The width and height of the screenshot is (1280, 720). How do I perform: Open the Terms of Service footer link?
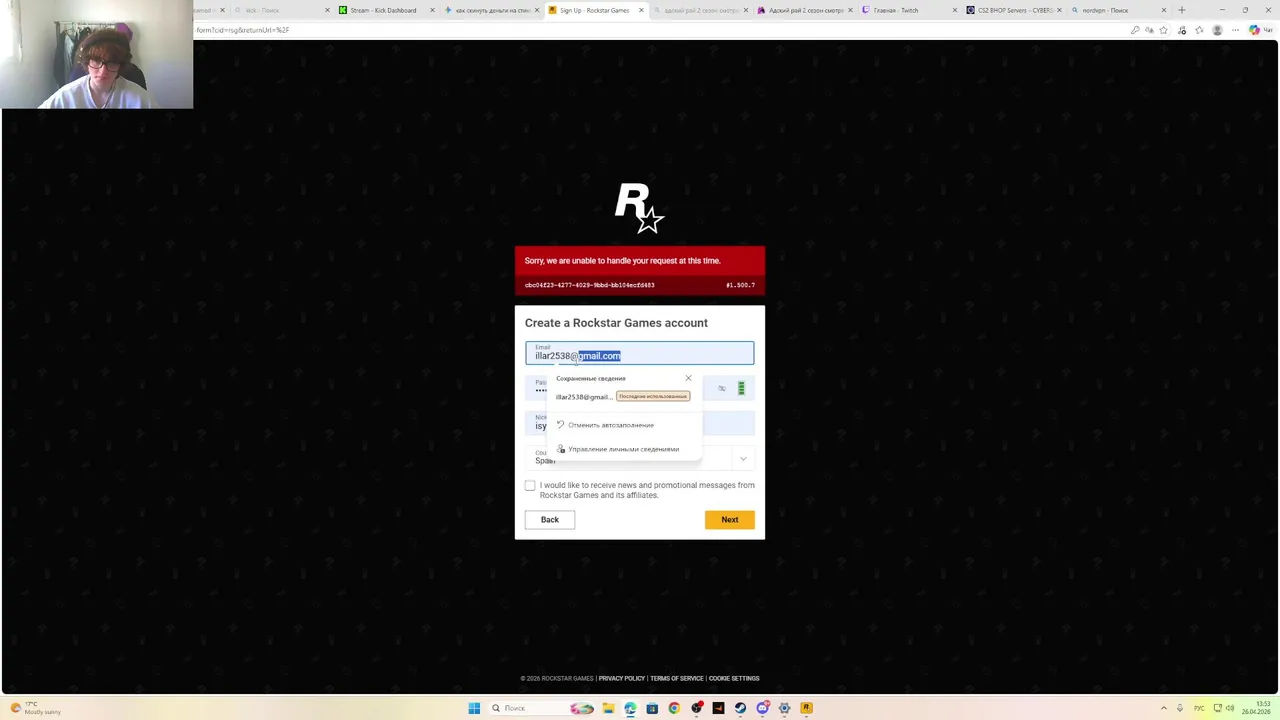click(677, 678)
